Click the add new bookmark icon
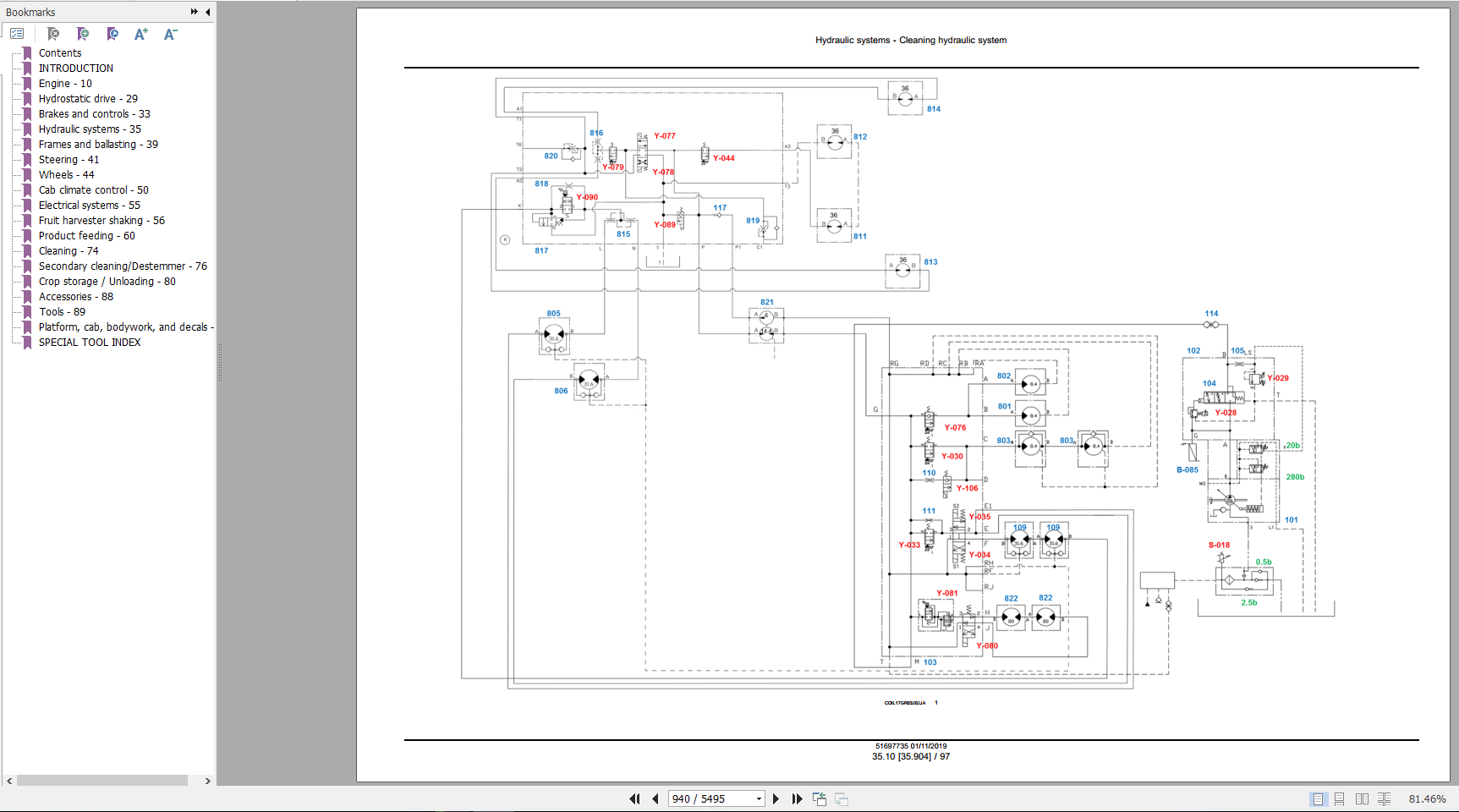1459x812 pixels. [x=83, y=34]
